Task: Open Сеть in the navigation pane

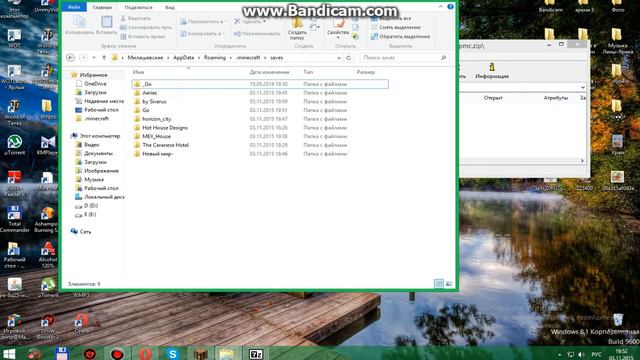Action: [x=85, y=231]
